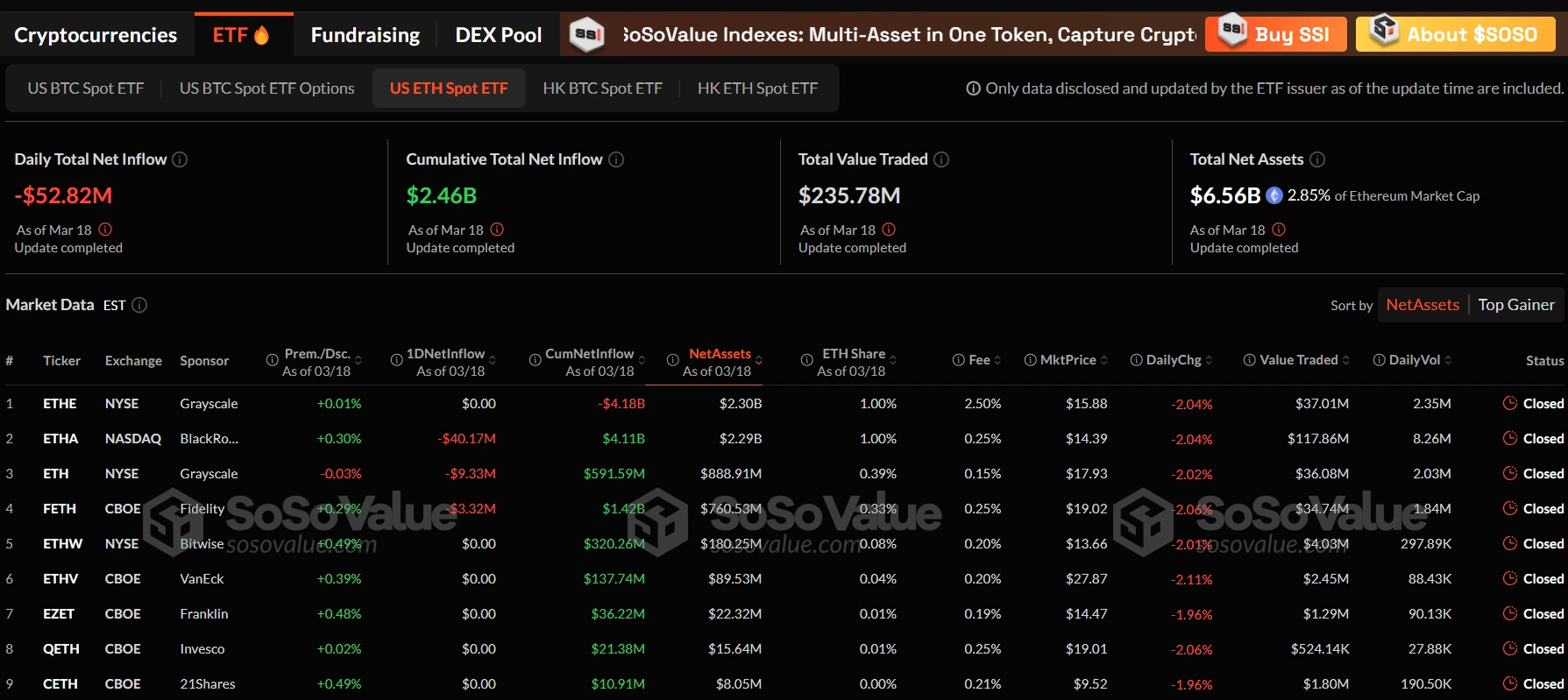1568x700 pixels.
Task: Click info icon before DailyVol column header
Action: (x=1380, y=360)
